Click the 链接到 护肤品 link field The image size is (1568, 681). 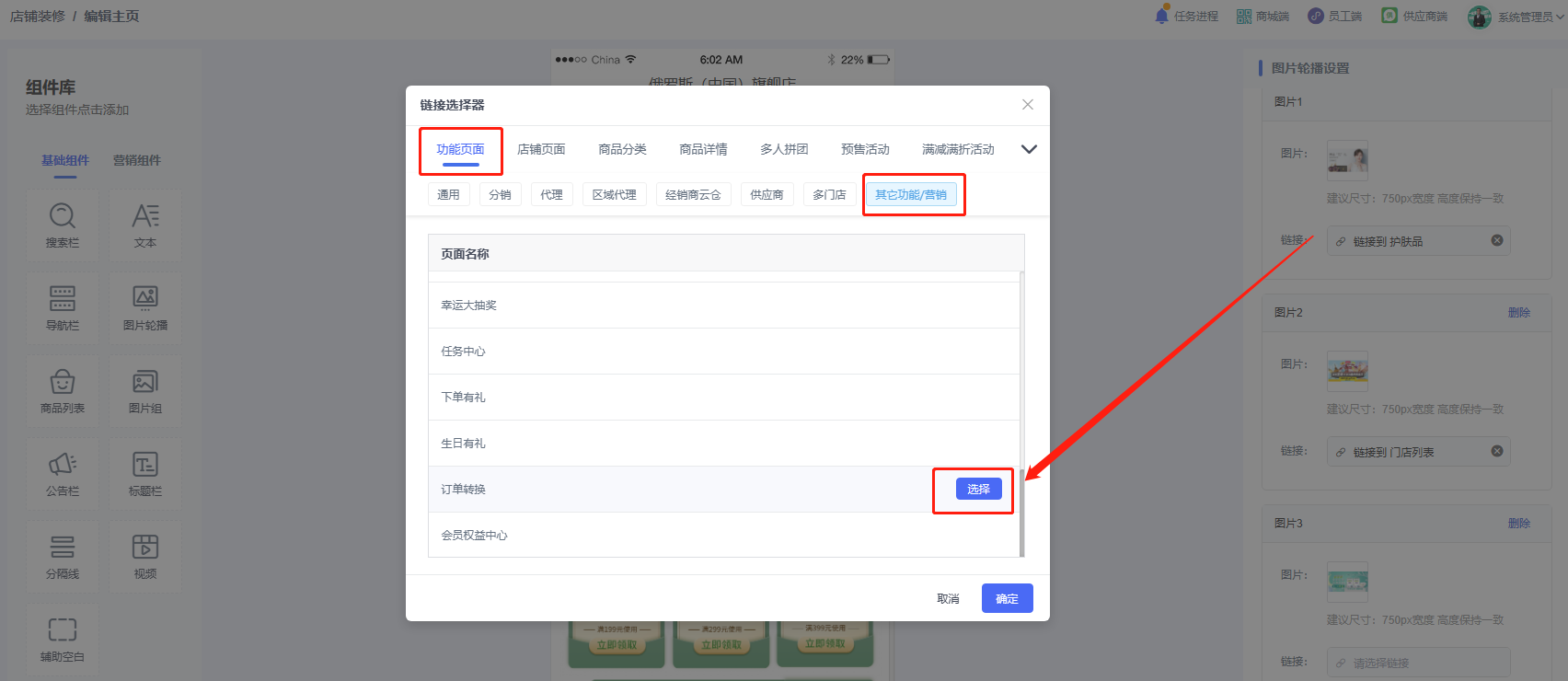click(1418, 240)
